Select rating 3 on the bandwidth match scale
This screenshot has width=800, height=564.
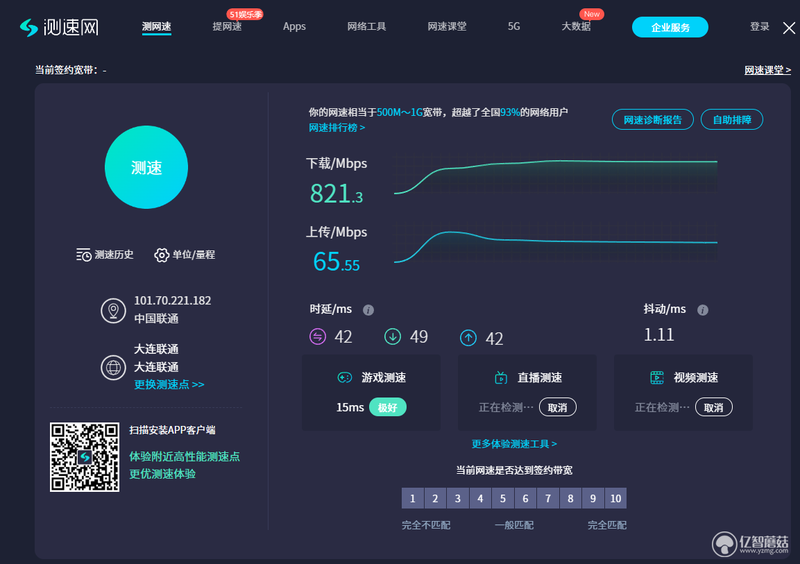[458, 498]
